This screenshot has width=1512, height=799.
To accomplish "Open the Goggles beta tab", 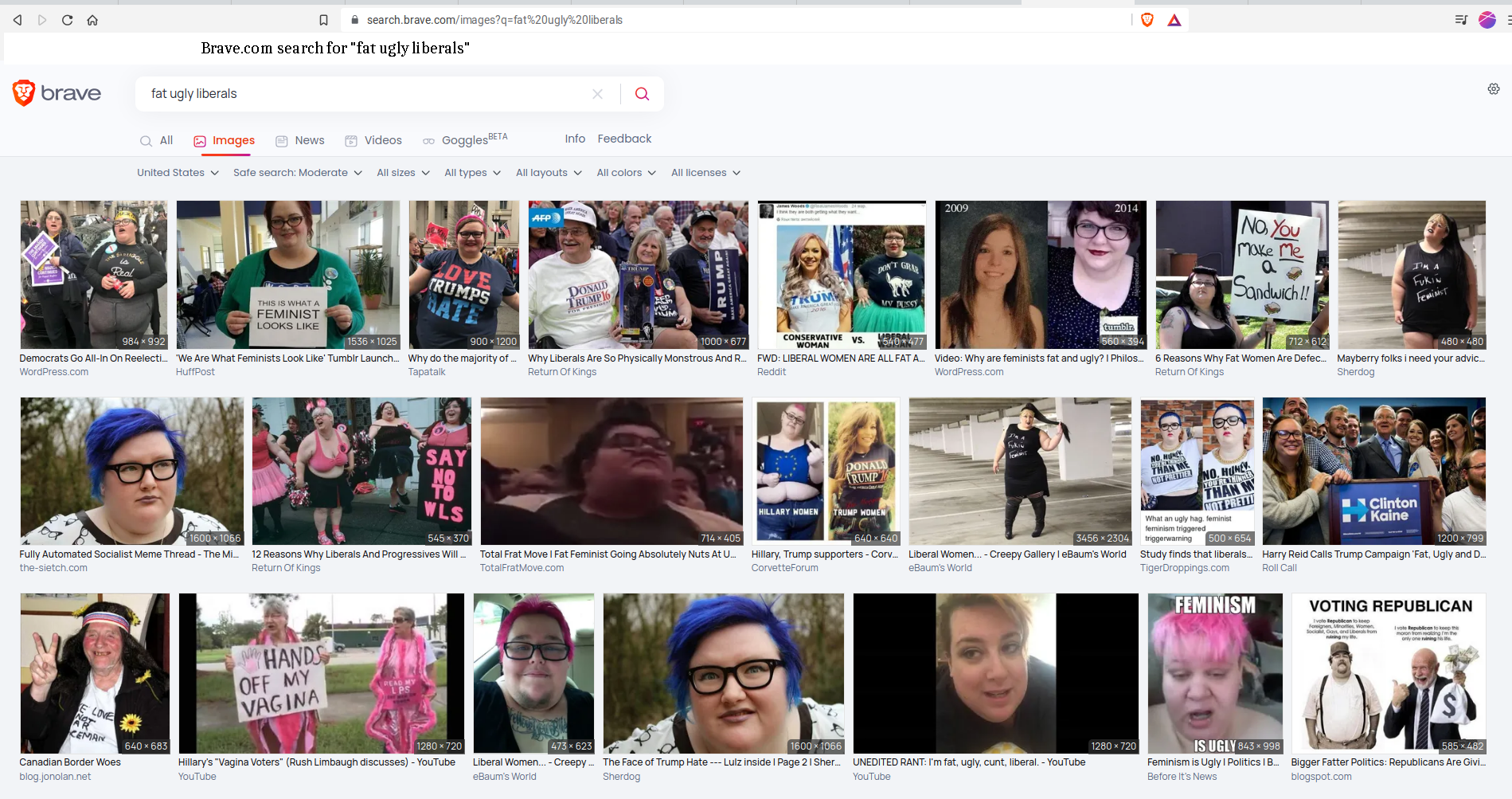I will (465, 140).
